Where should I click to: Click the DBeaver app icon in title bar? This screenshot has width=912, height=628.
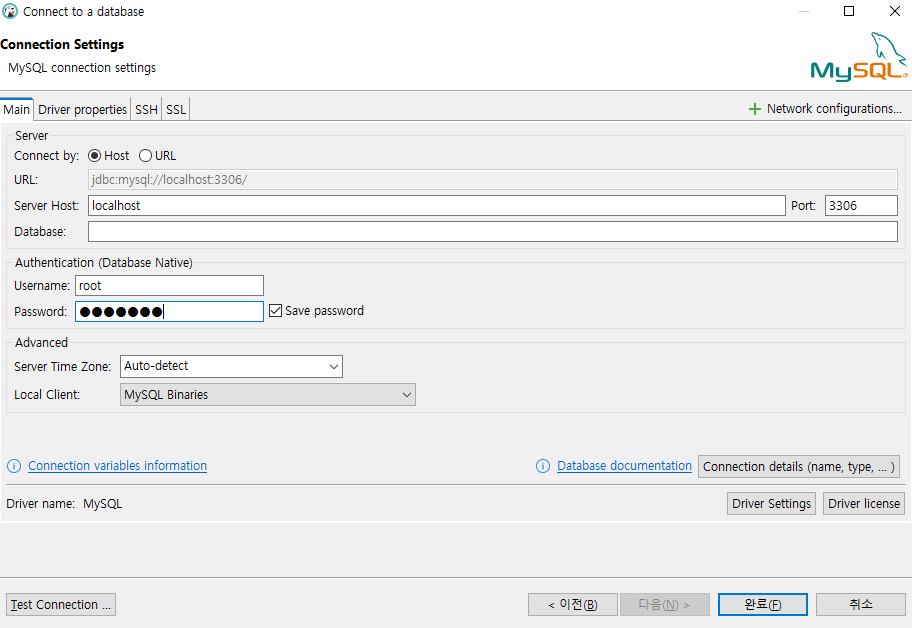click(x=10, y=11)
